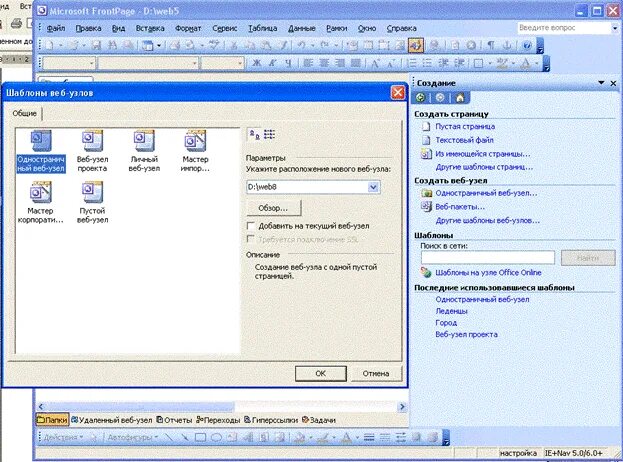Click the New page icon in toolbar
623x462 pixels.
click(x=50, y=45)
